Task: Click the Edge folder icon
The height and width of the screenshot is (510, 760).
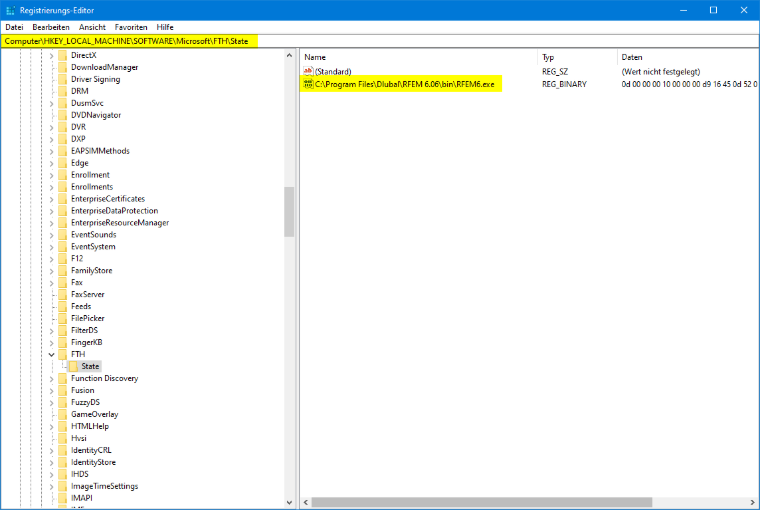Action: (63, 163)
